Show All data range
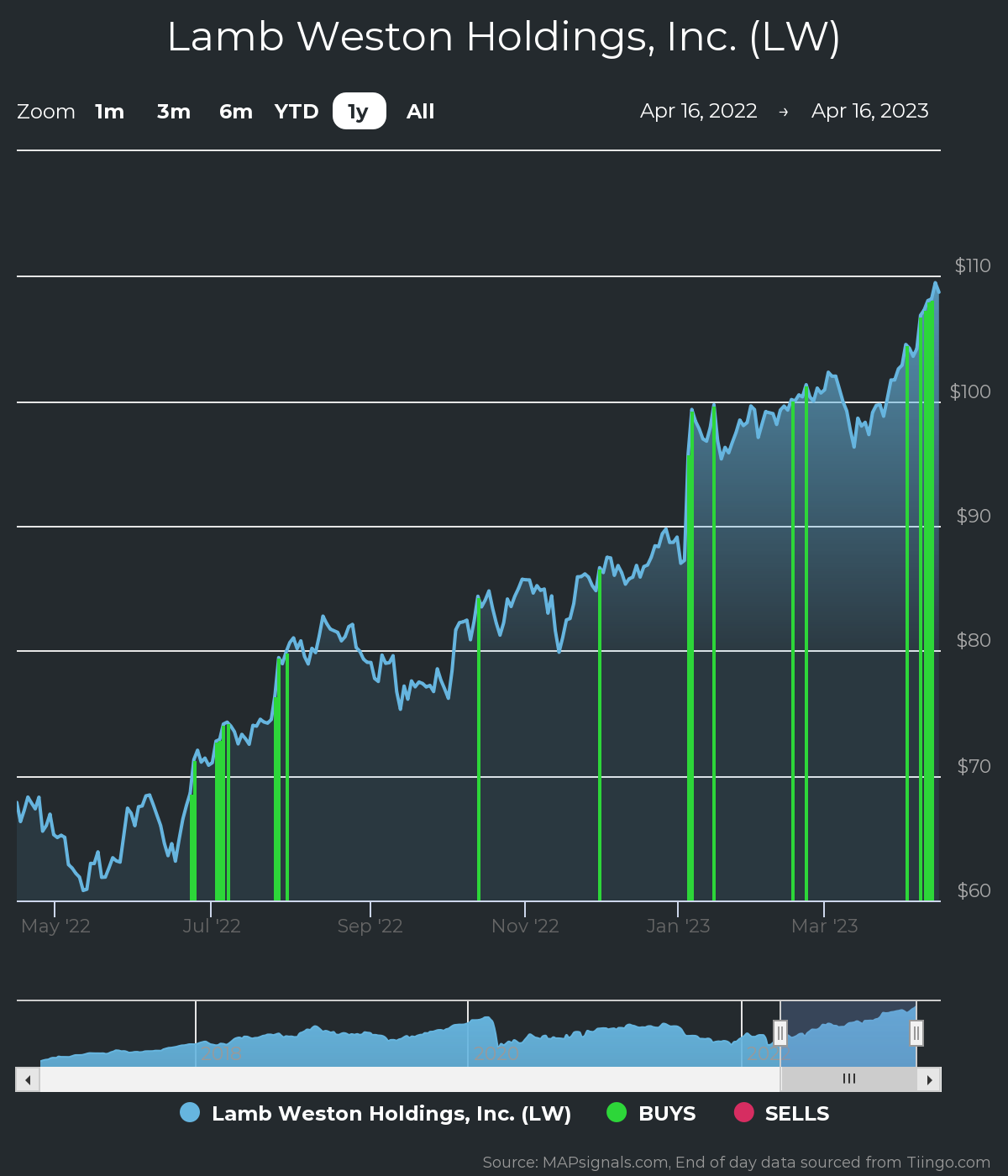The width and height of the screenshot is (1008, 1176). click(x=421, y=111)
